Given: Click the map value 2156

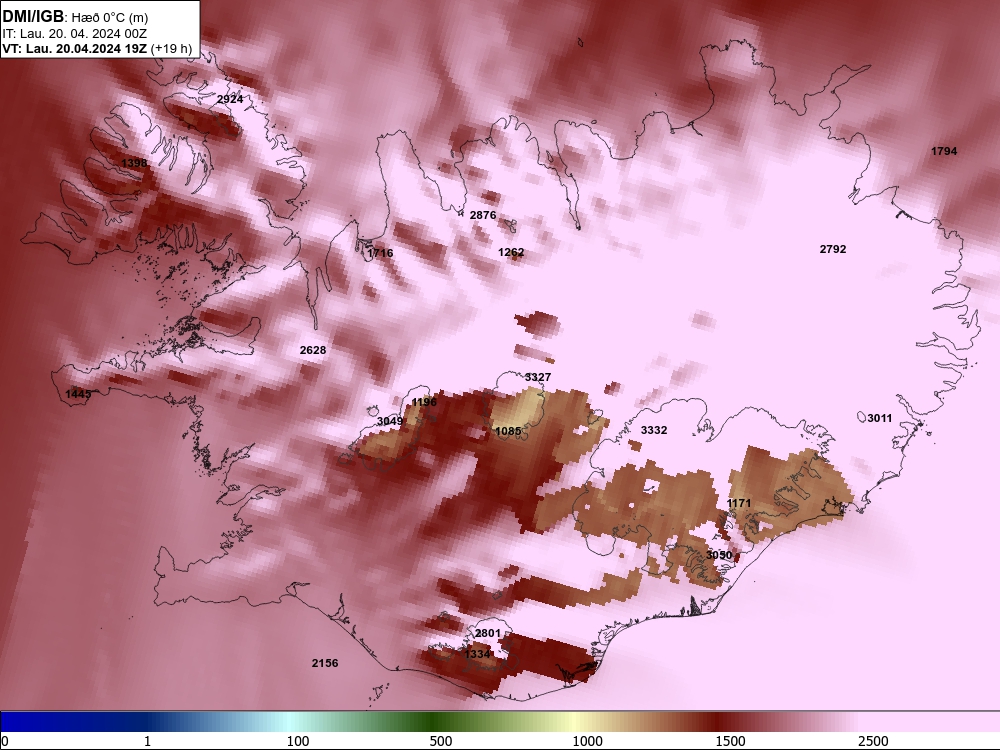Looking at the screenshot, I should 325,663.
